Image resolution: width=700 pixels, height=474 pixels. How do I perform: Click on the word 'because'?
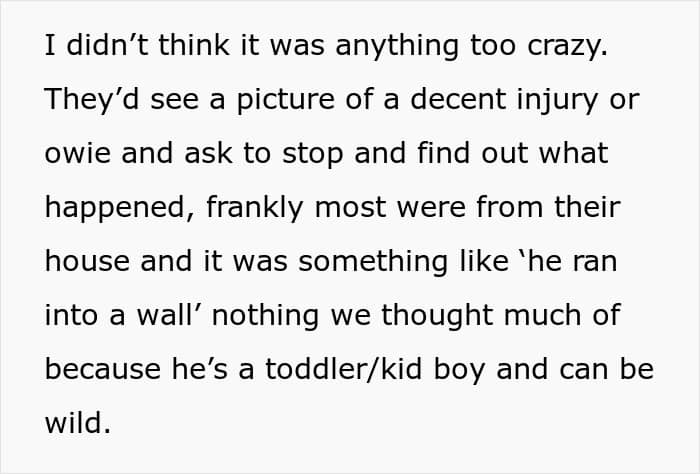[103, 370]
